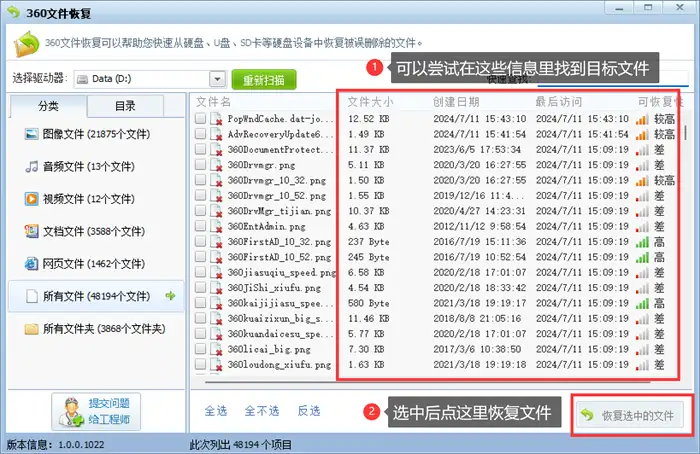Click the file icon of 360Drvmgr.png

coord(216,165)
